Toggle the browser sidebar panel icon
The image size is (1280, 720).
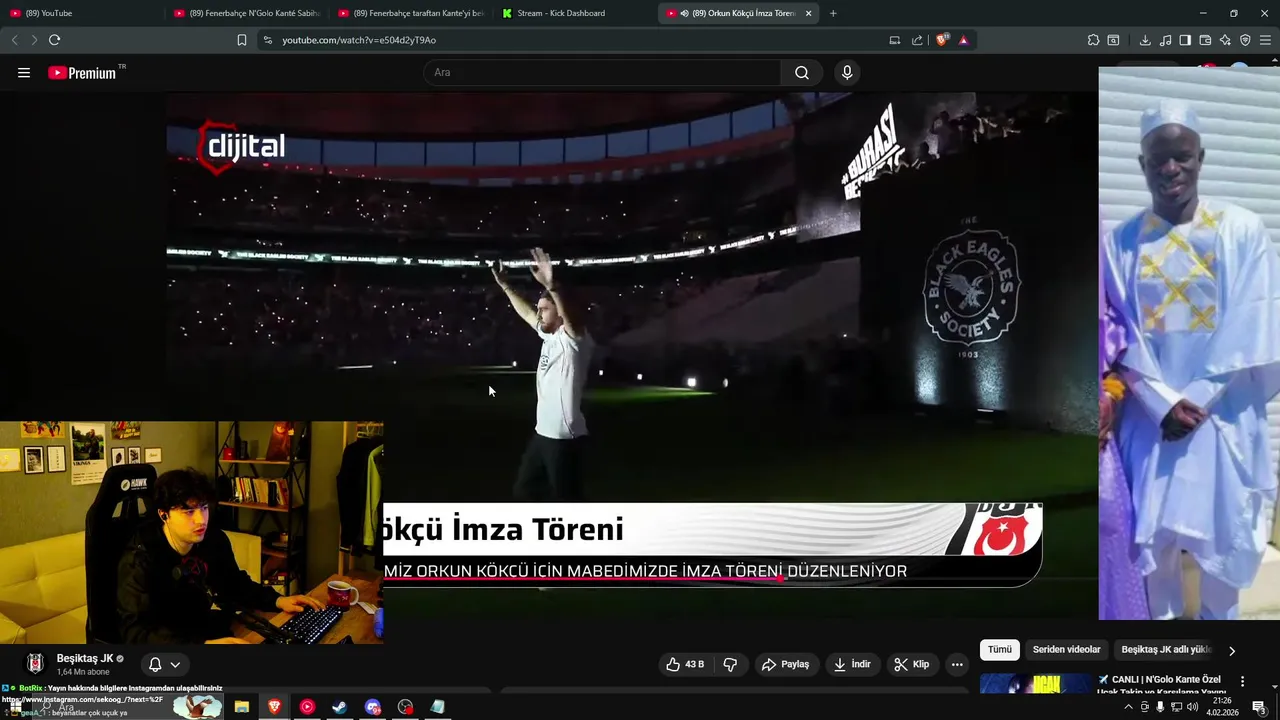pos(1185,40)
